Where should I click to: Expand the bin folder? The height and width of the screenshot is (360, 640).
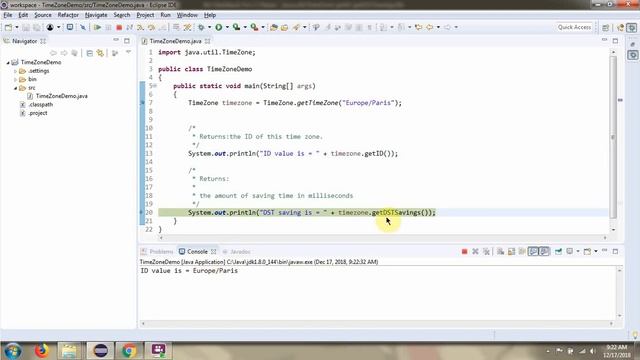click(16, 80)
